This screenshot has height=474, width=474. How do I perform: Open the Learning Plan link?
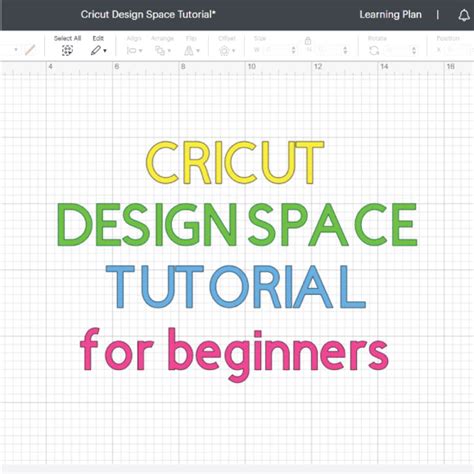pos(390,15)
